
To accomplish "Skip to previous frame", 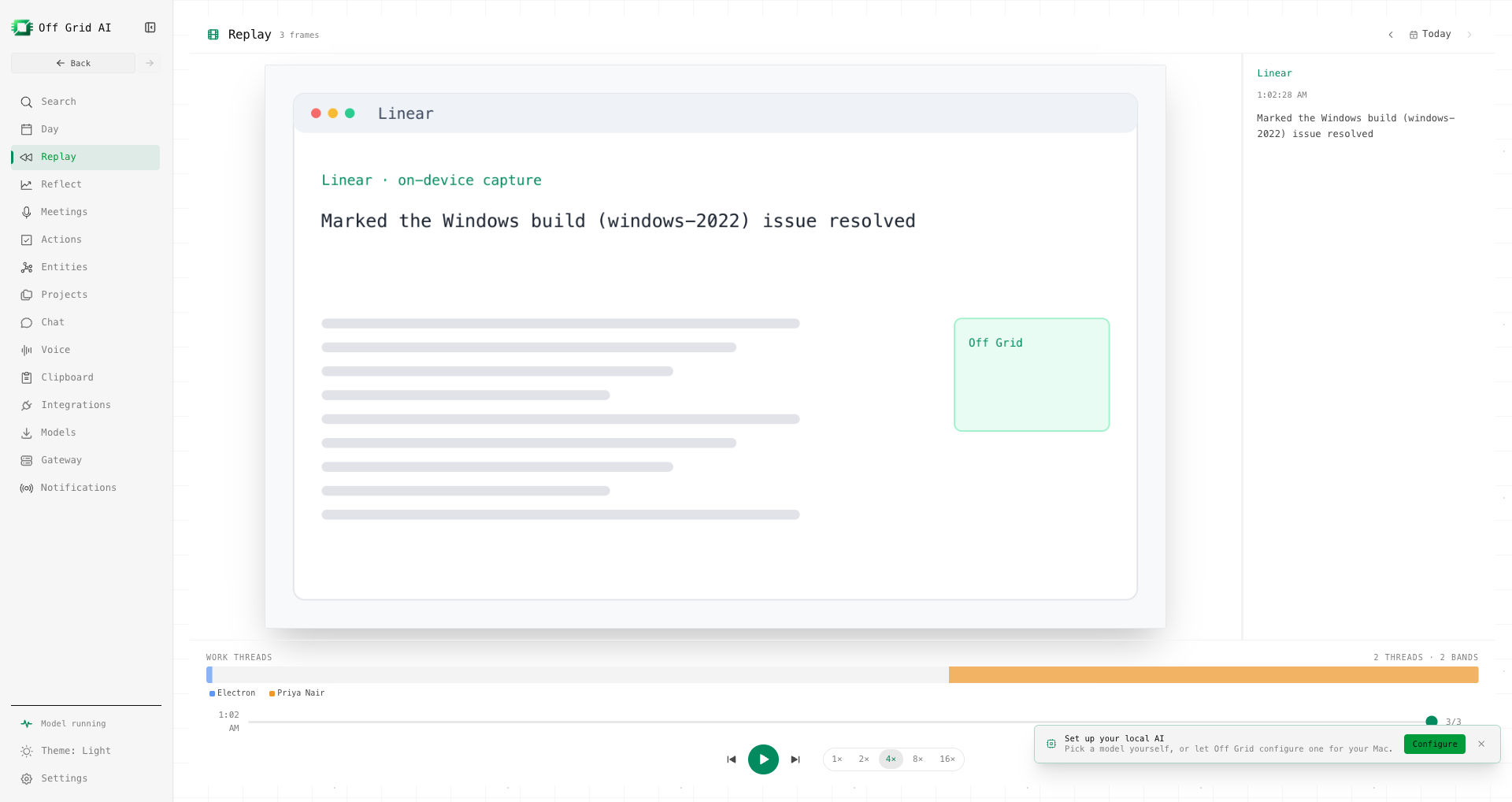I will click(x=732, y=759).
